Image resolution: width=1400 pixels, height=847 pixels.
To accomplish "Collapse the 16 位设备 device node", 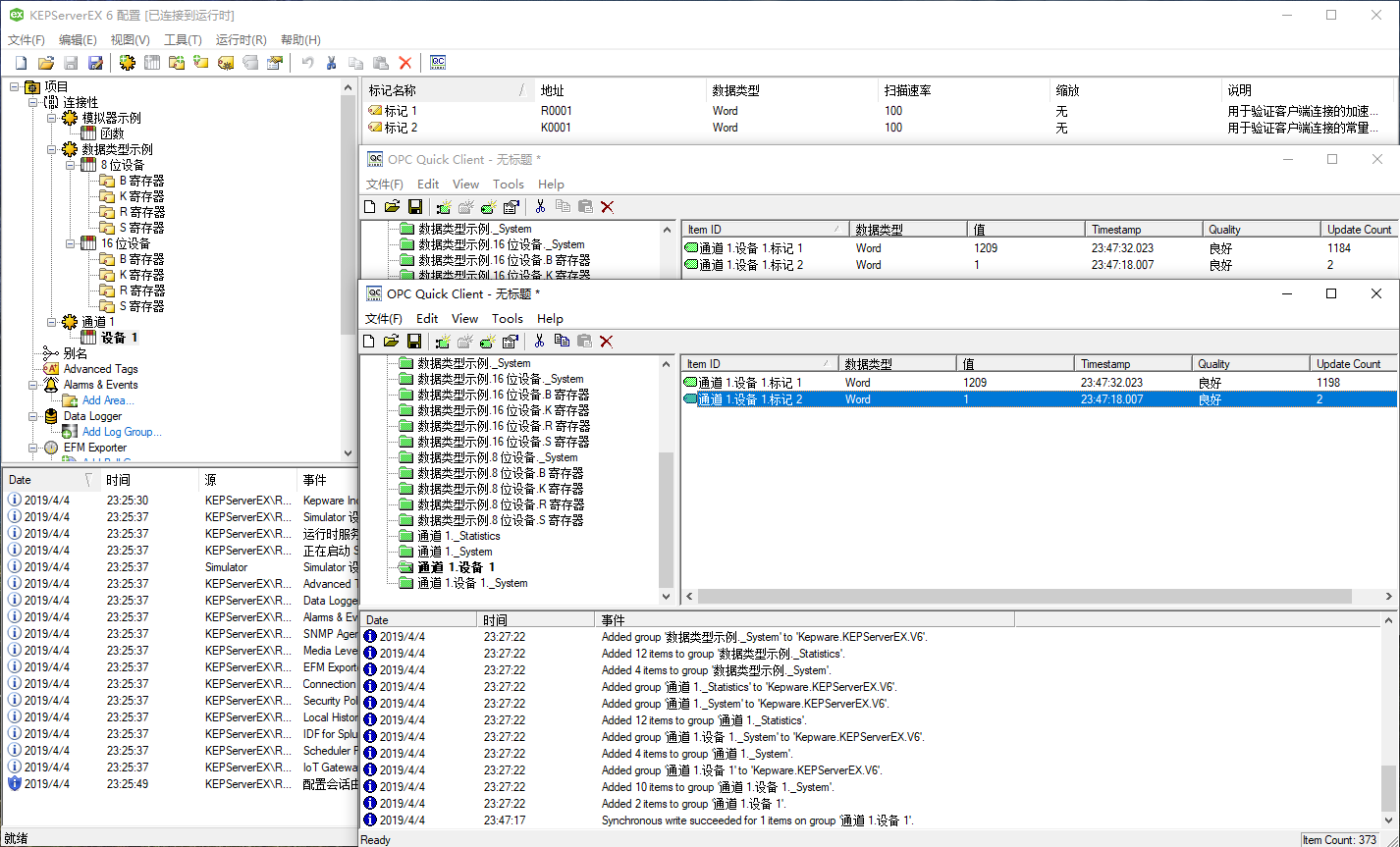I will 70,243.
